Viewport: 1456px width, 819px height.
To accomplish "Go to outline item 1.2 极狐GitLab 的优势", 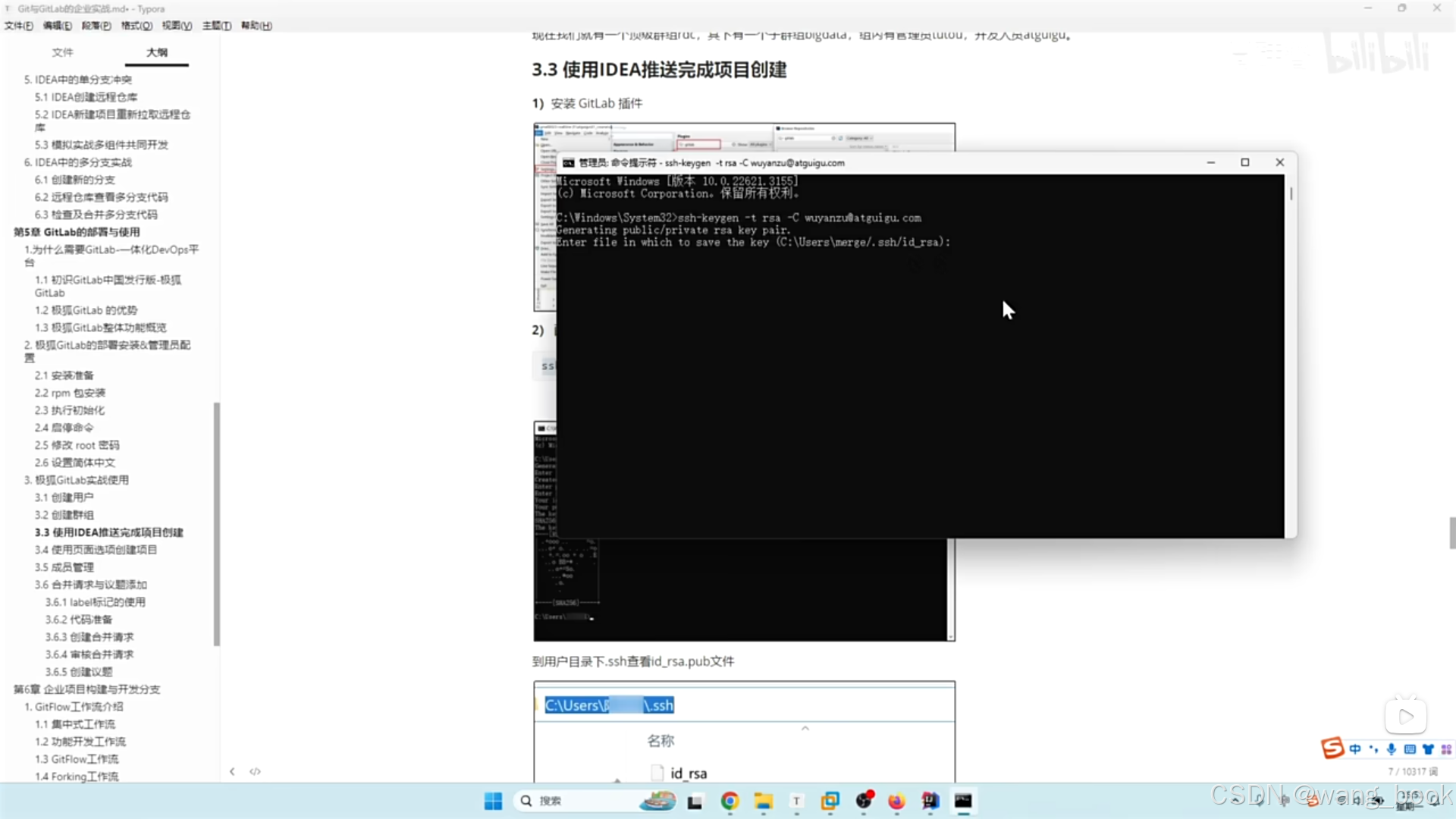I will click(x=86, y=310).
